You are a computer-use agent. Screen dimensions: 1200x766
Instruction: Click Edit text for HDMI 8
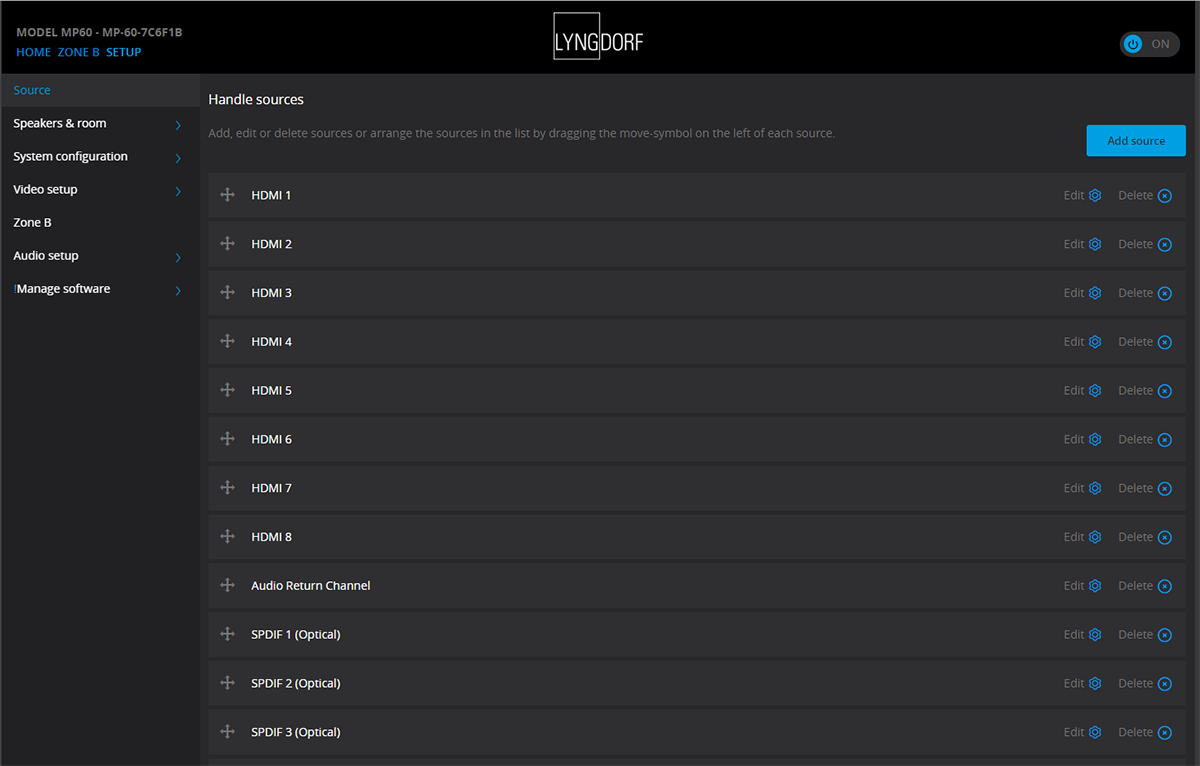click(1074, 537)
